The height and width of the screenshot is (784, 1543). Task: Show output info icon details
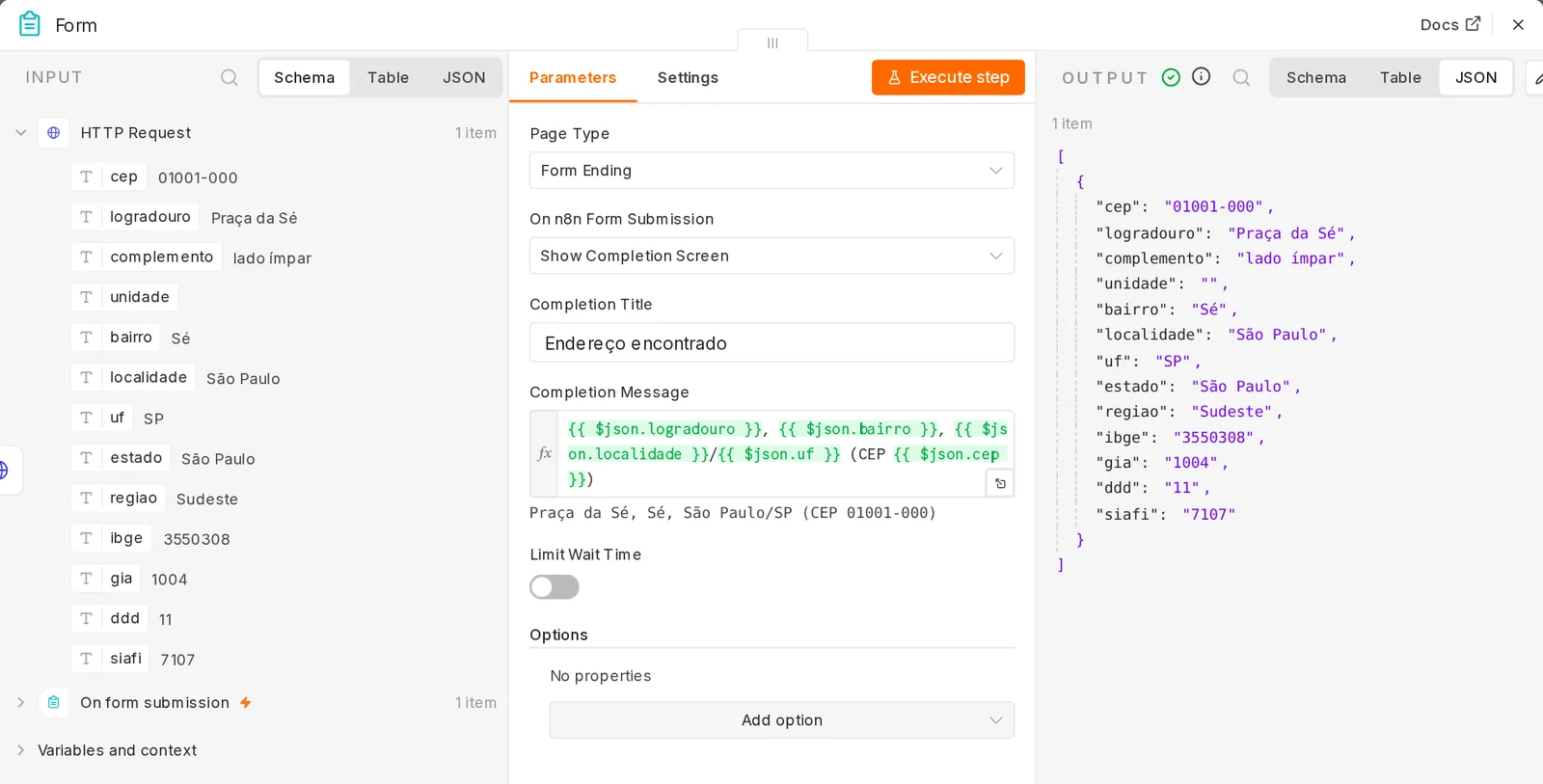tap(1201, 76)
